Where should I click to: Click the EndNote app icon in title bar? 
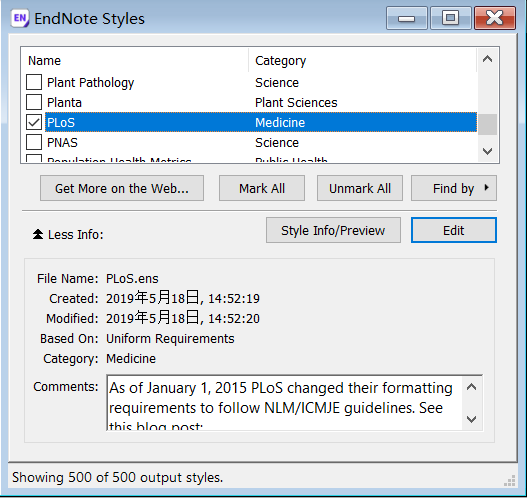coord(20,18)
